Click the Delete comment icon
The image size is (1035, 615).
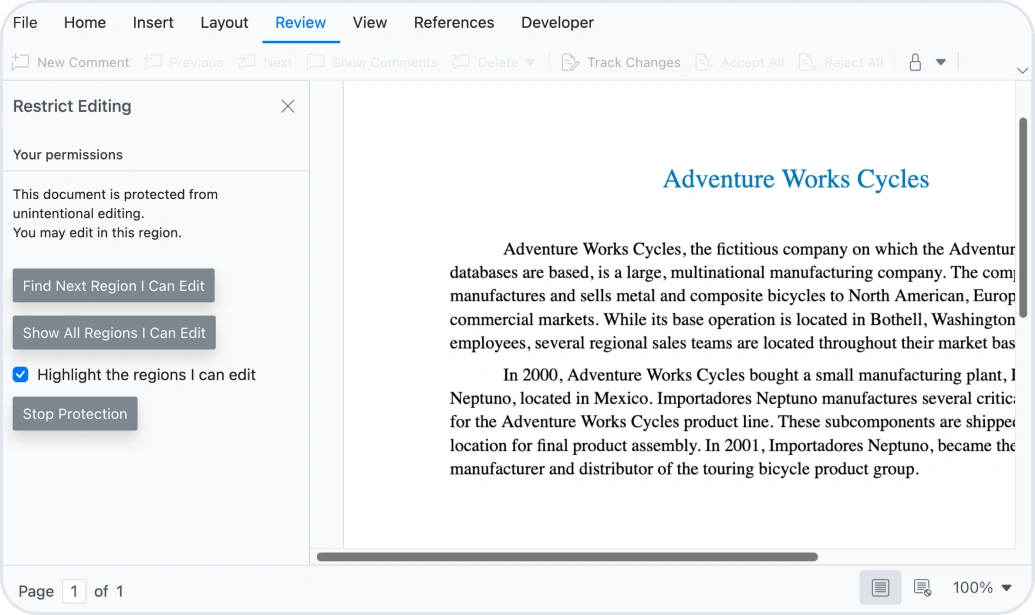(461, 62)
